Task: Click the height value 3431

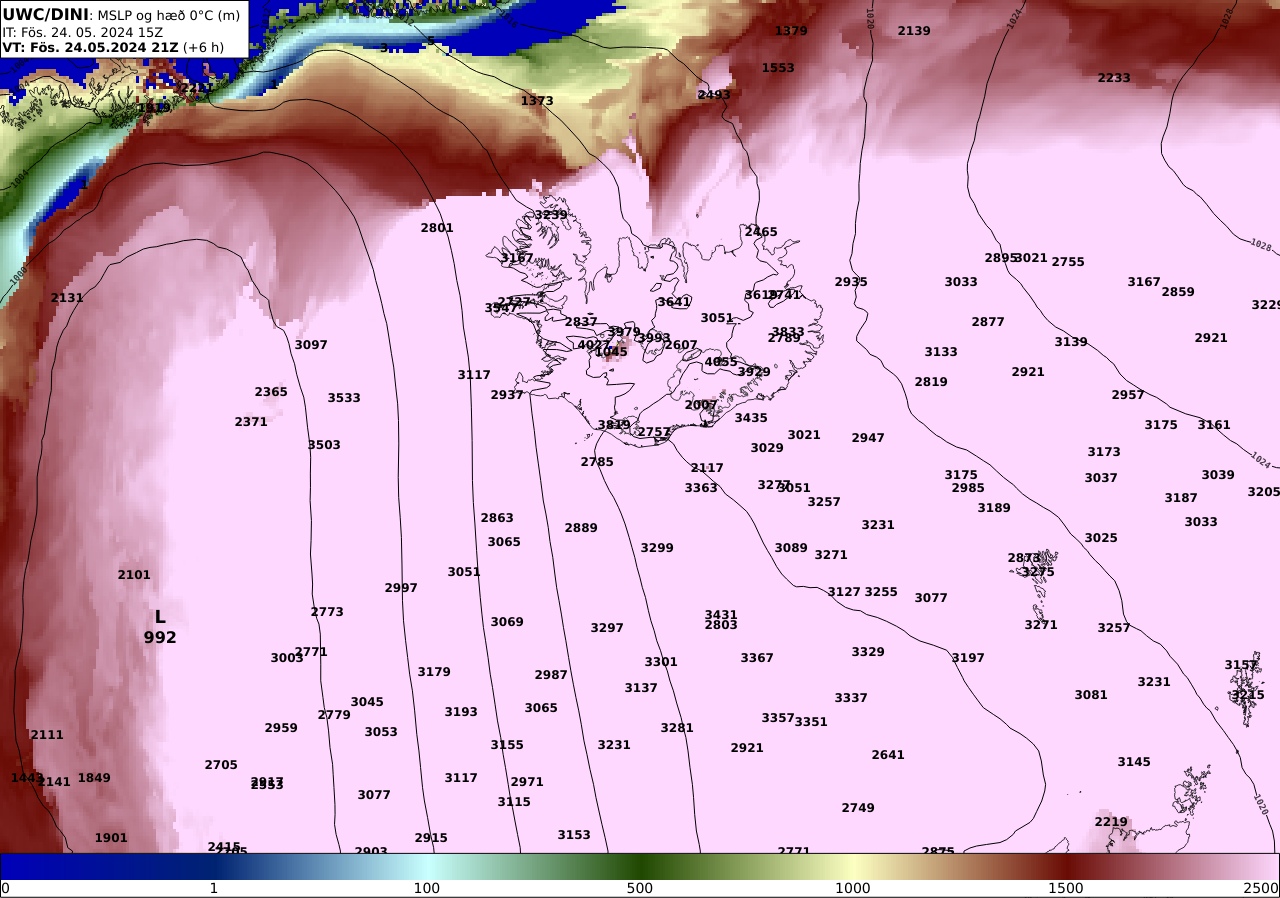Action: point(721,615)
